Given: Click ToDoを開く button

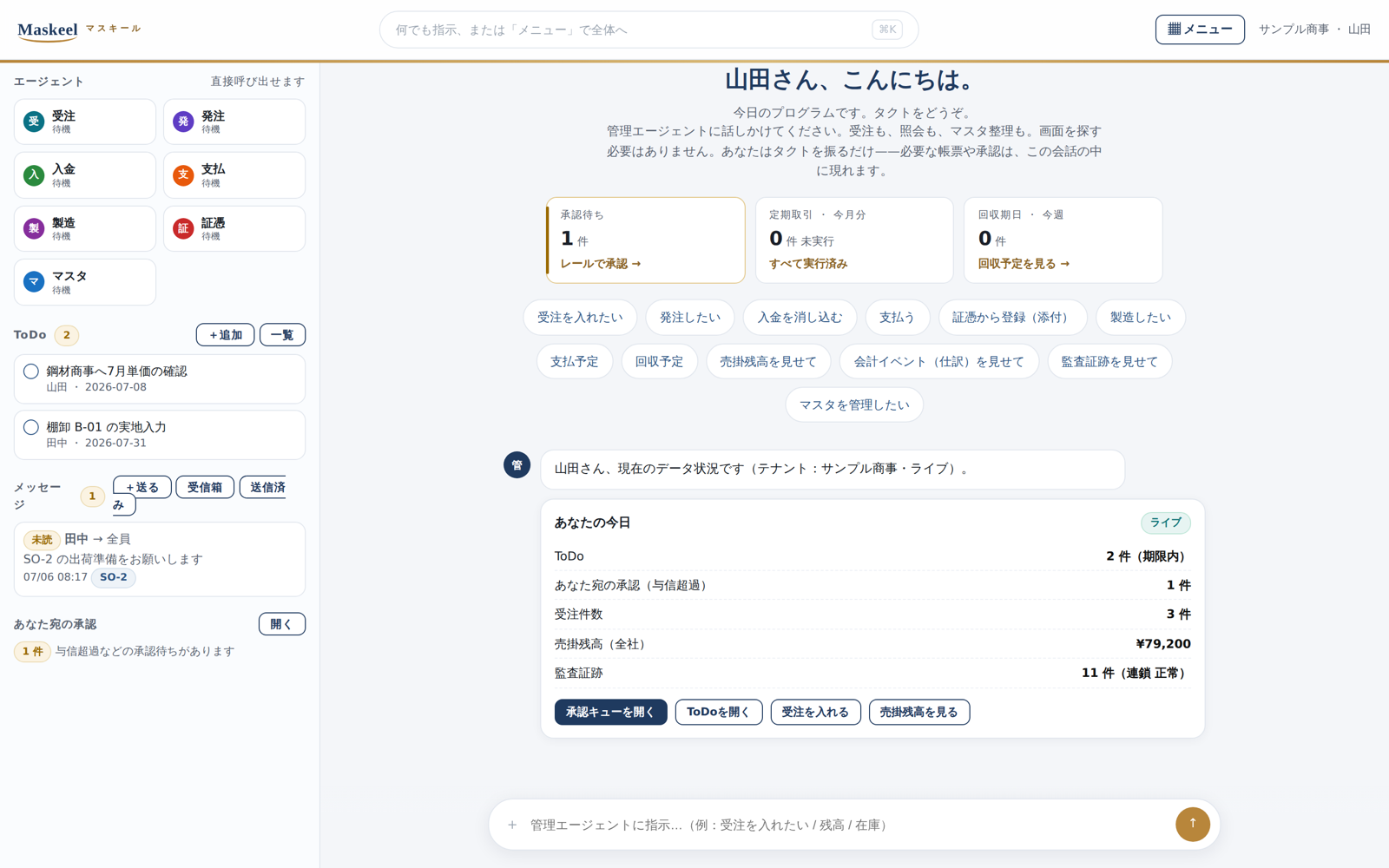Looking at the screenshot, I should (x=719, y=712).
